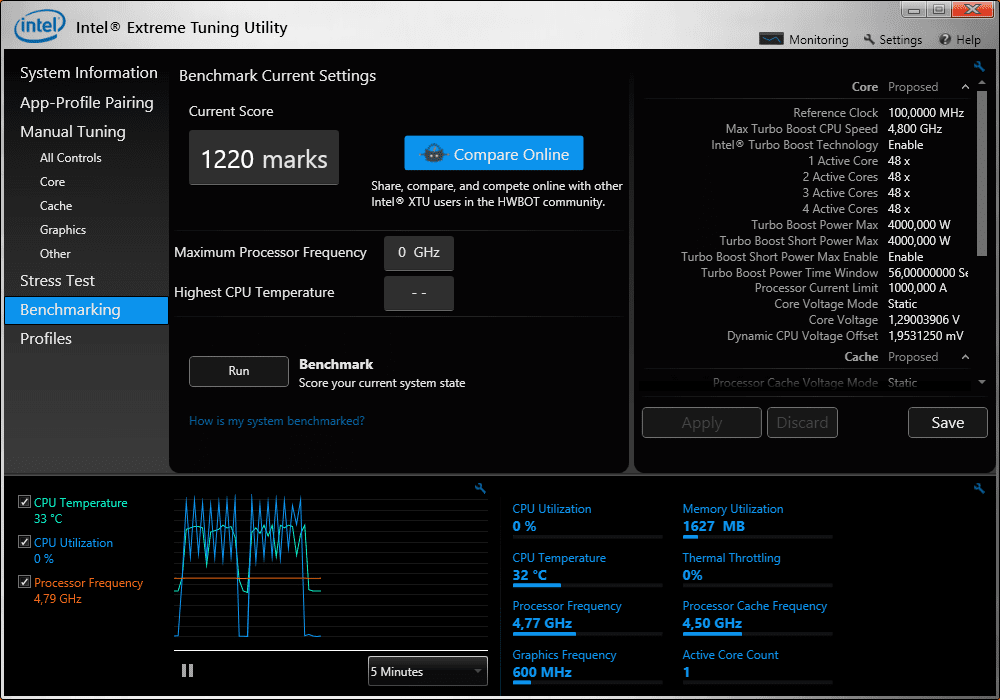Select Graphics tuning page

pyautogui.click(x=62, y=230)
